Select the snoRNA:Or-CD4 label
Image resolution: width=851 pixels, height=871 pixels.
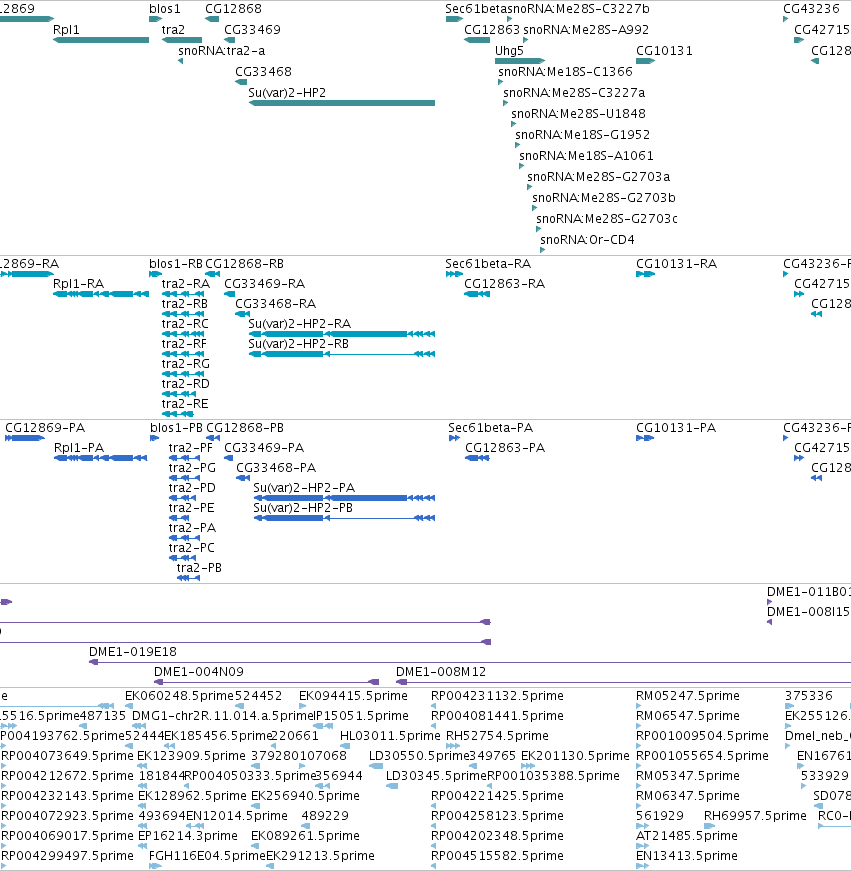(x=587, y=241)
